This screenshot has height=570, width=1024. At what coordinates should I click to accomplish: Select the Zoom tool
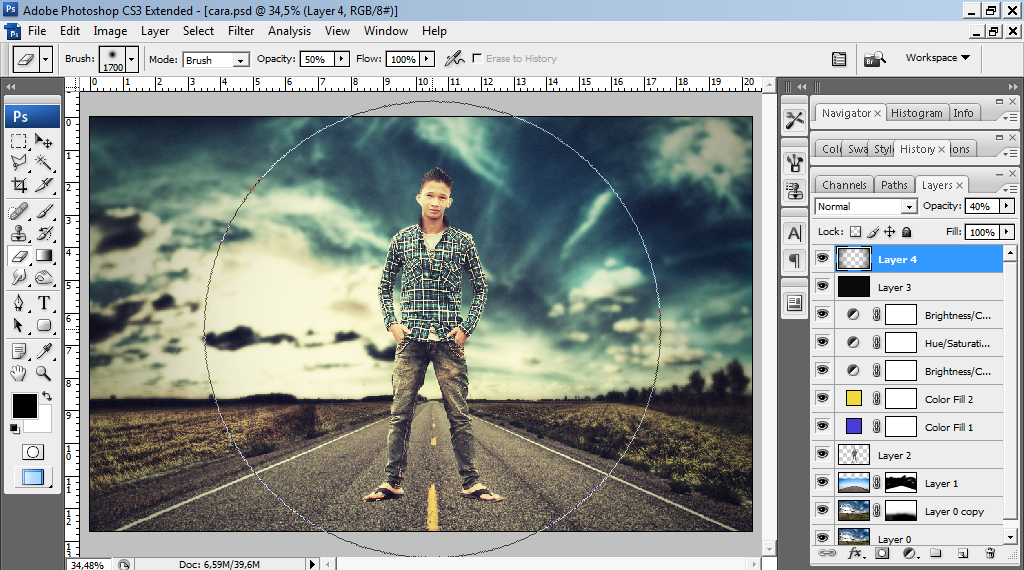click(x=44, y=373)
